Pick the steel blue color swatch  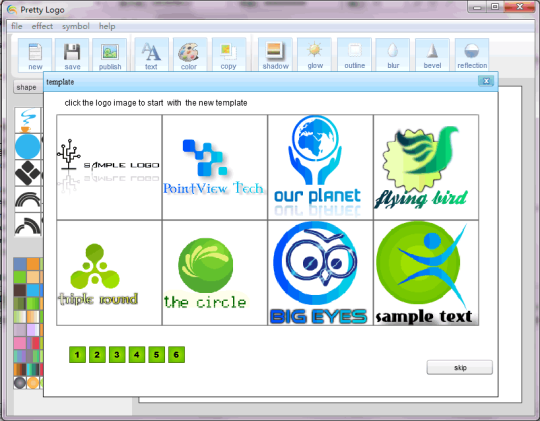[x=20, y=264]
